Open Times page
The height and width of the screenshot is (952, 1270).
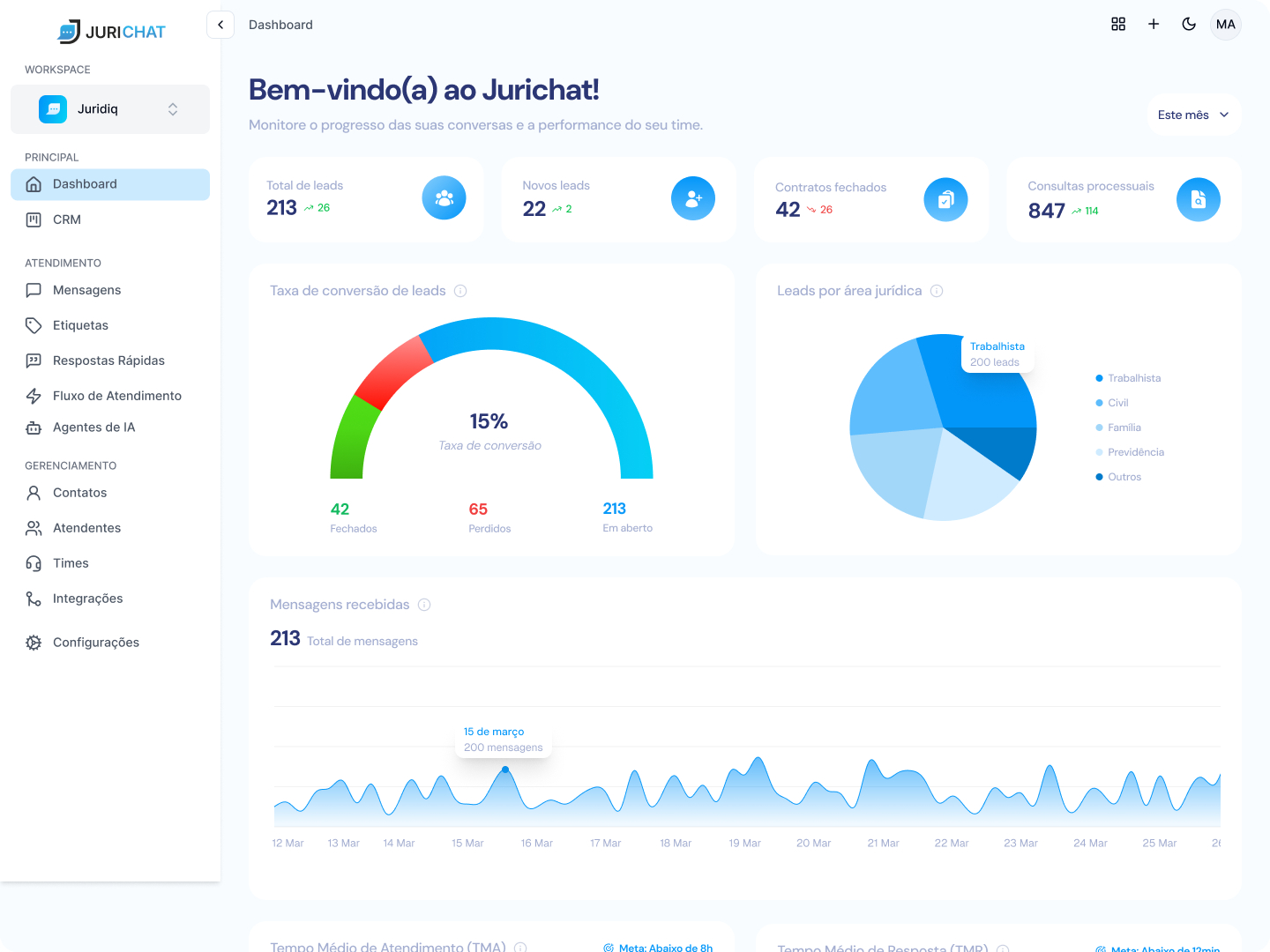point(110,563)
